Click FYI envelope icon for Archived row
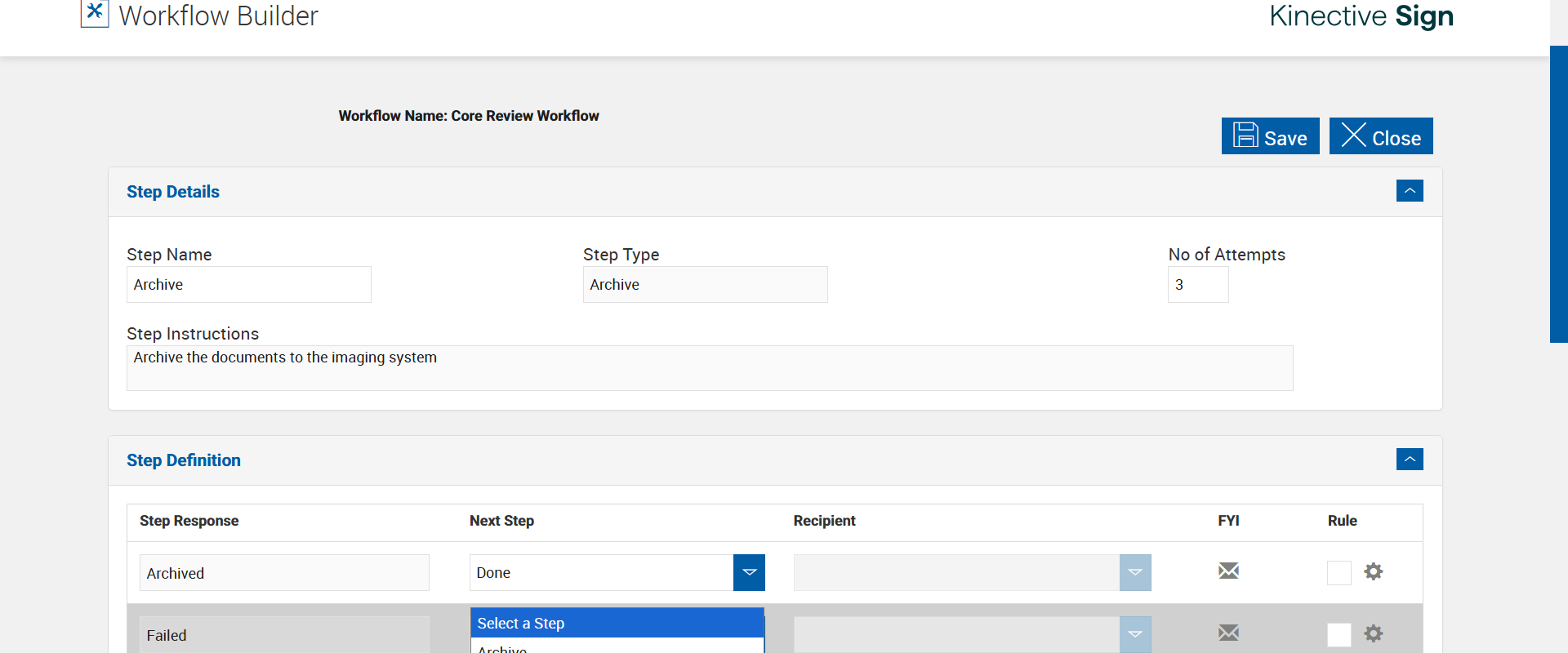 pyautogui.click(x=1228, y=571)
